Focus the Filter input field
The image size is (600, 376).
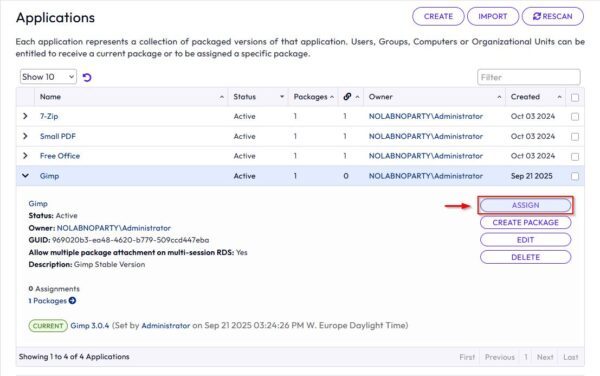tap(528, 77)
